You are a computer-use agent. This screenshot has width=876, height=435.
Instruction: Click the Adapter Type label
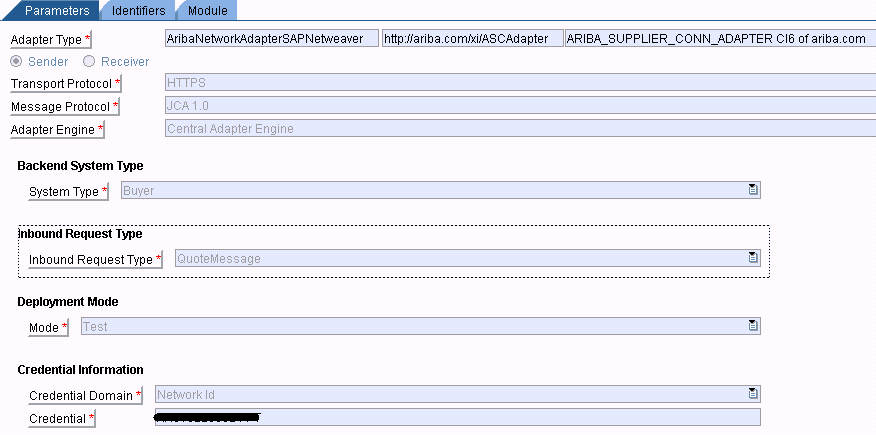[51, 40]
